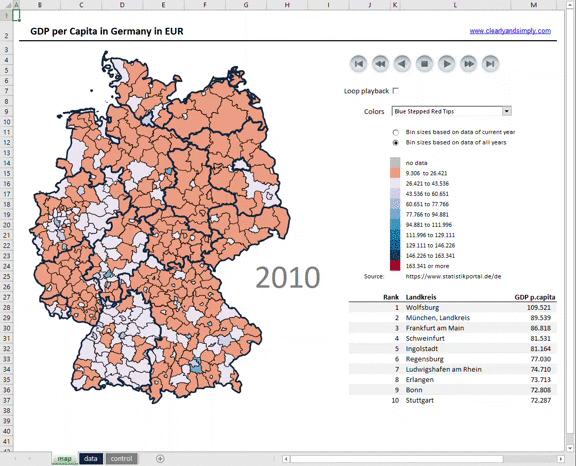This screenshot has height=466, width=576.
Task: Click the 26.421 to 43.536 legend label
Action: click(x=427, y=183)
